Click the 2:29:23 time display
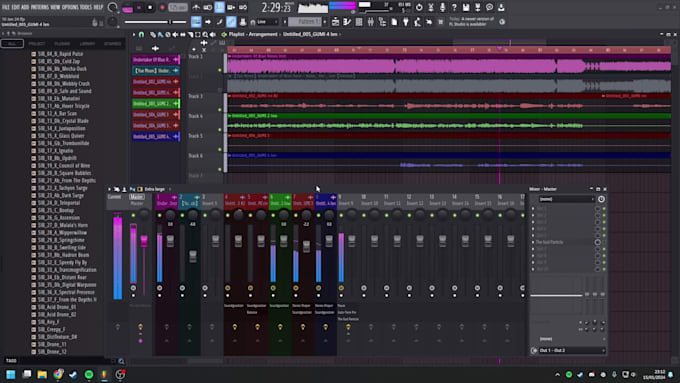The width and height of the screenshot is (680, 383). 276,7
